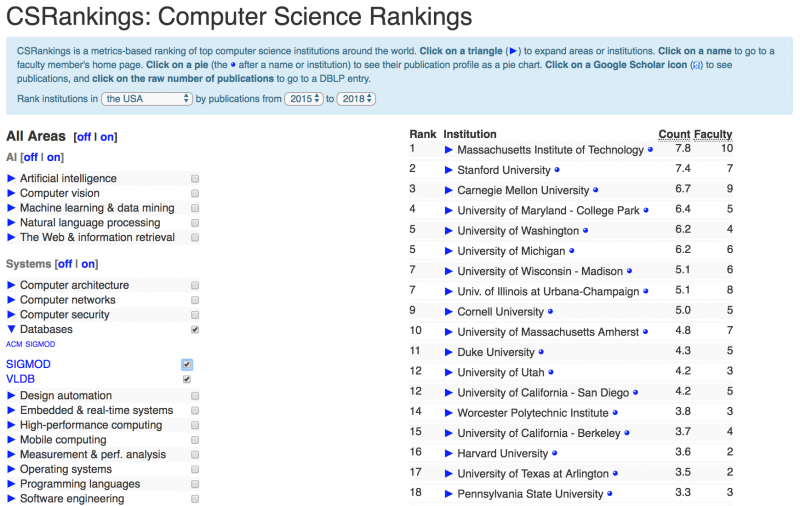The height and width of the screenshot is (506, 800).
Task: Click pie icon next to Harvard University
Action: [x=555, y=453]
